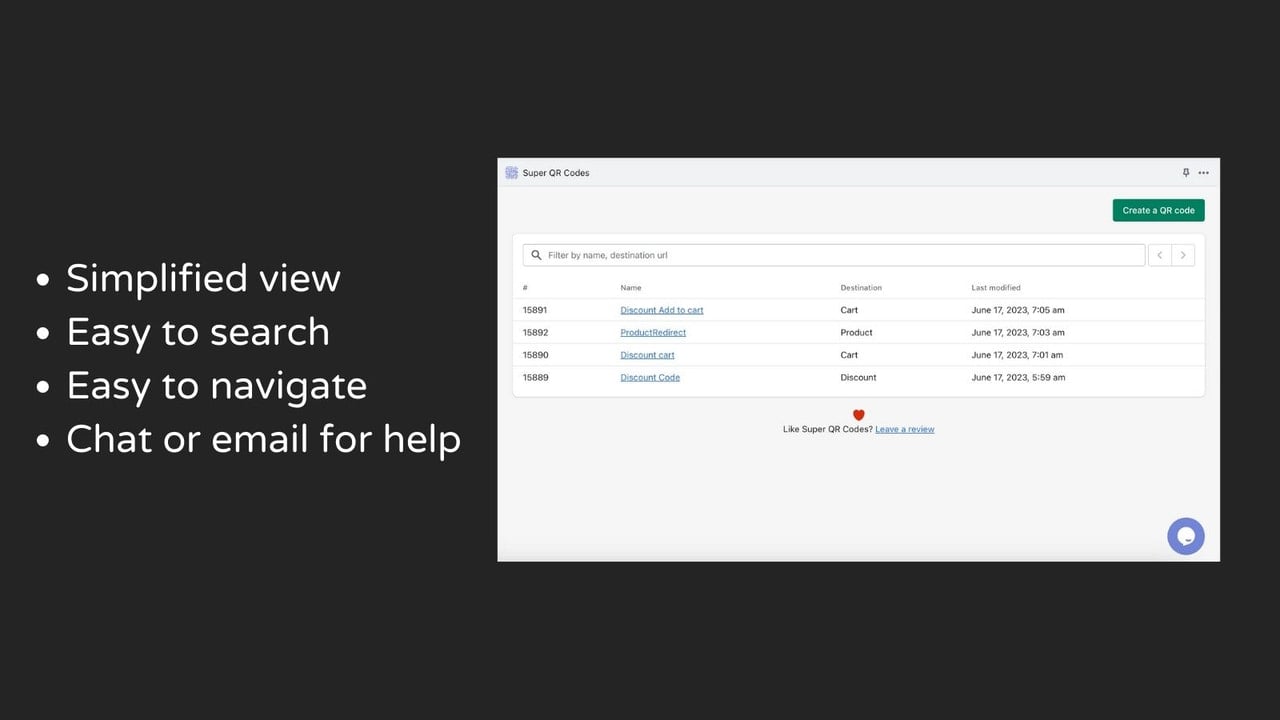The height and width of the screenshot is (720, 1280).
Task: Click the Product destination cell
Action: 856,332
